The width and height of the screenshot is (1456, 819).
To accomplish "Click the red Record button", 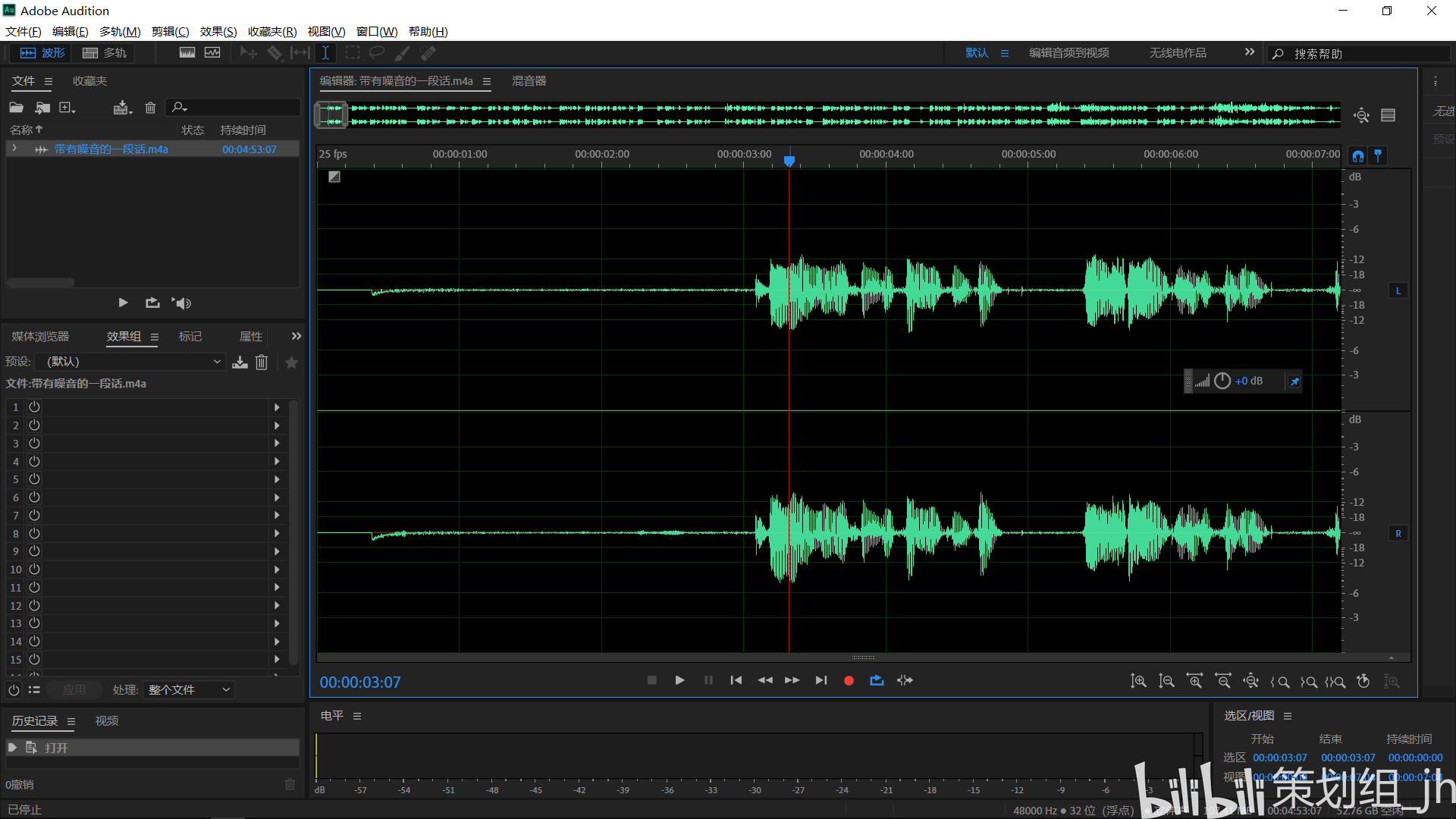I will (x=849, y=681).
